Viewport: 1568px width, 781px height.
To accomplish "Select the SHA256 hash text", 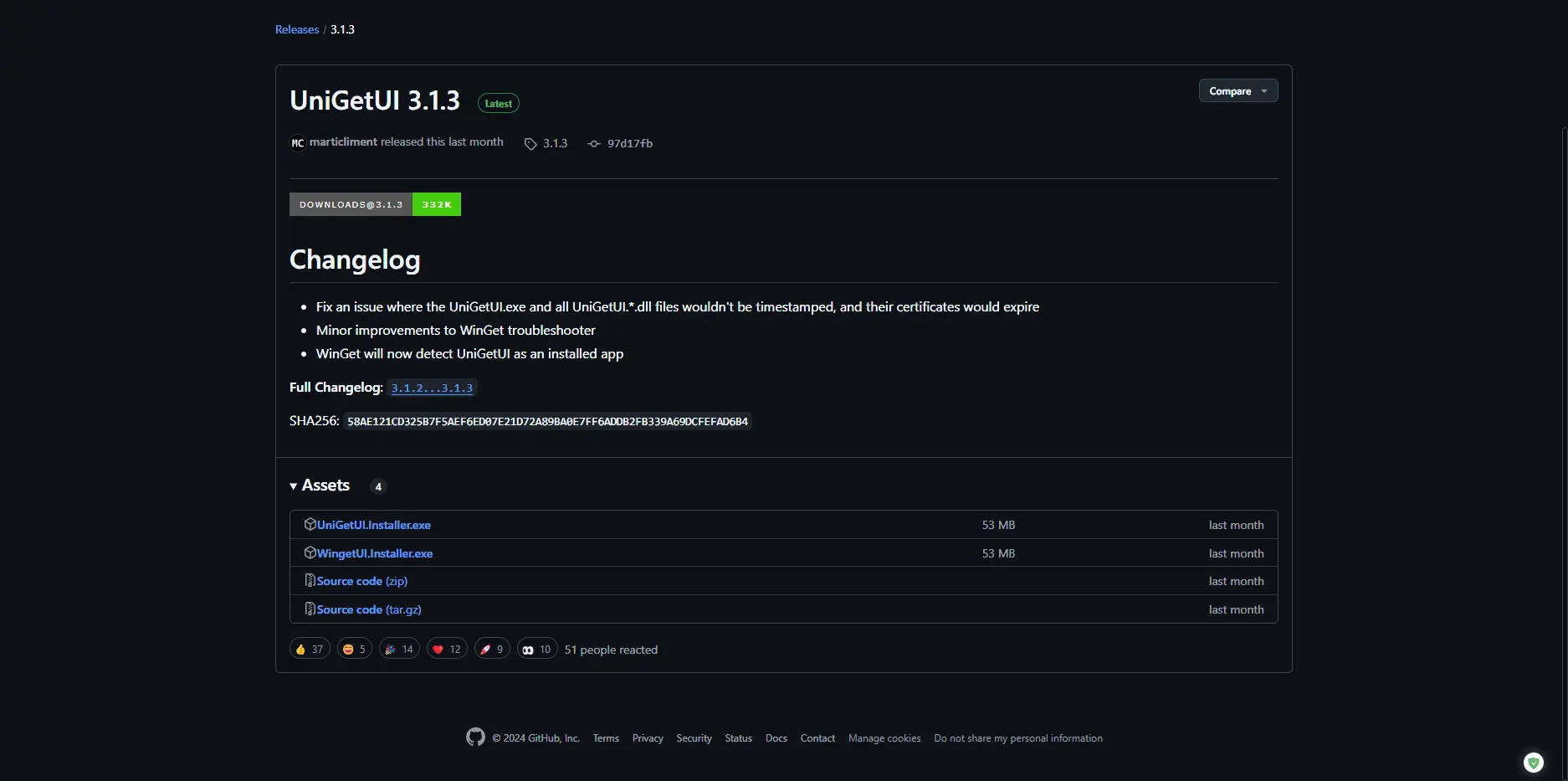I will tap(547, 421).
